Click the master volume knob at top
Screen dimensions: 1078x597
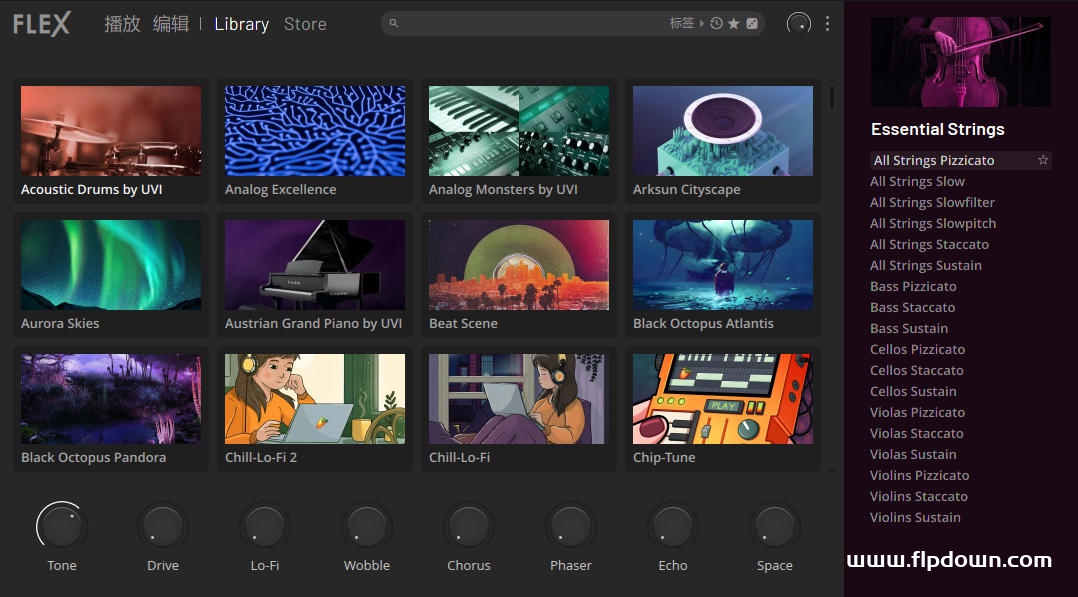799,23
